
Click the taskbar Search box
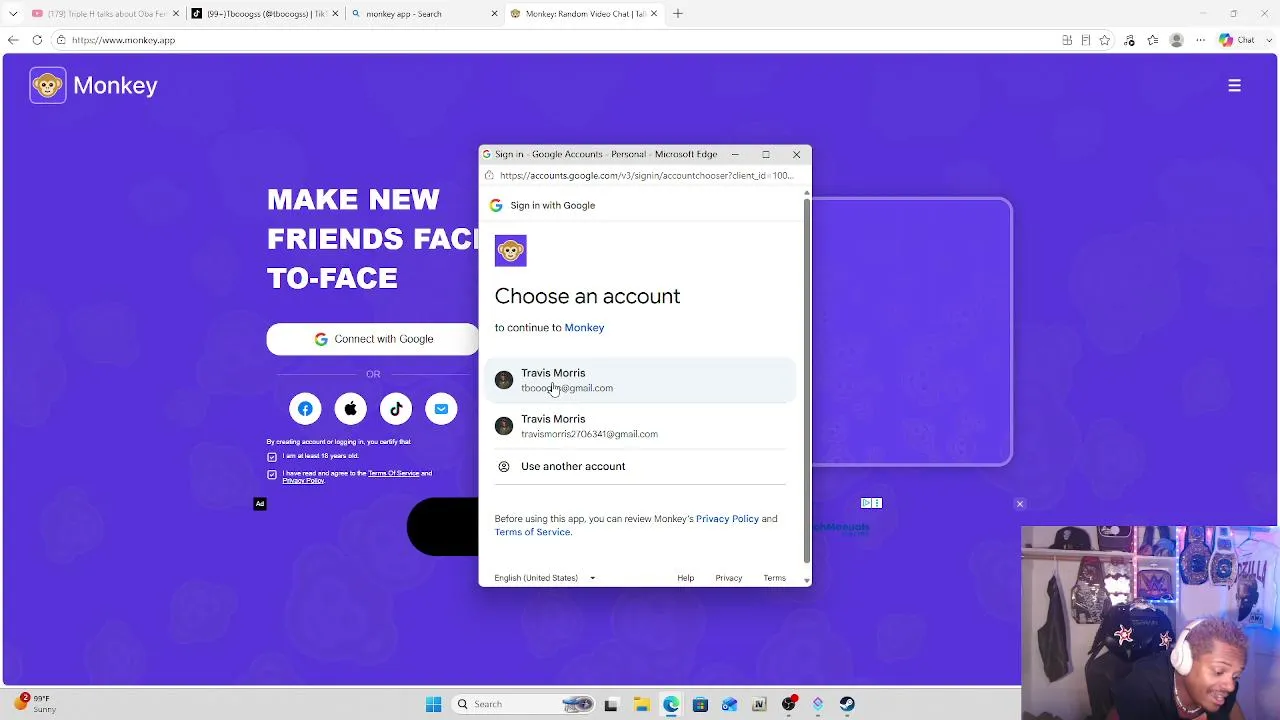(x=522, y=705)
